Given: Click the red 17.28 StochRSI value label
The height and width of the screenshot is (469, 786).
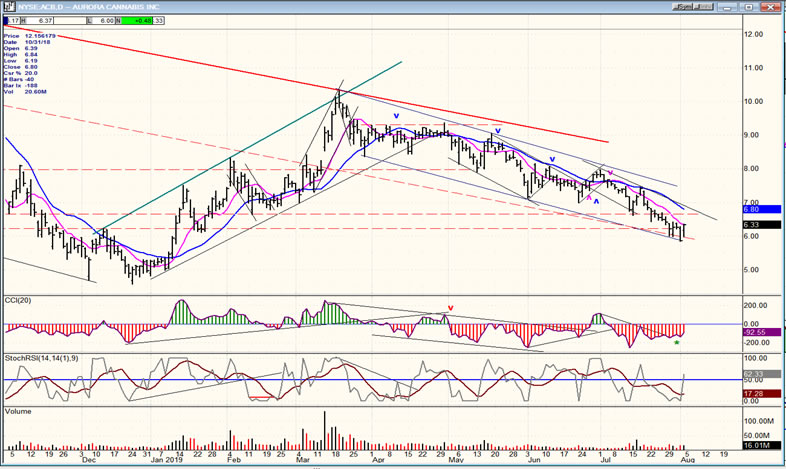Looking at the screenshot, I should click(x=755, y=394).
